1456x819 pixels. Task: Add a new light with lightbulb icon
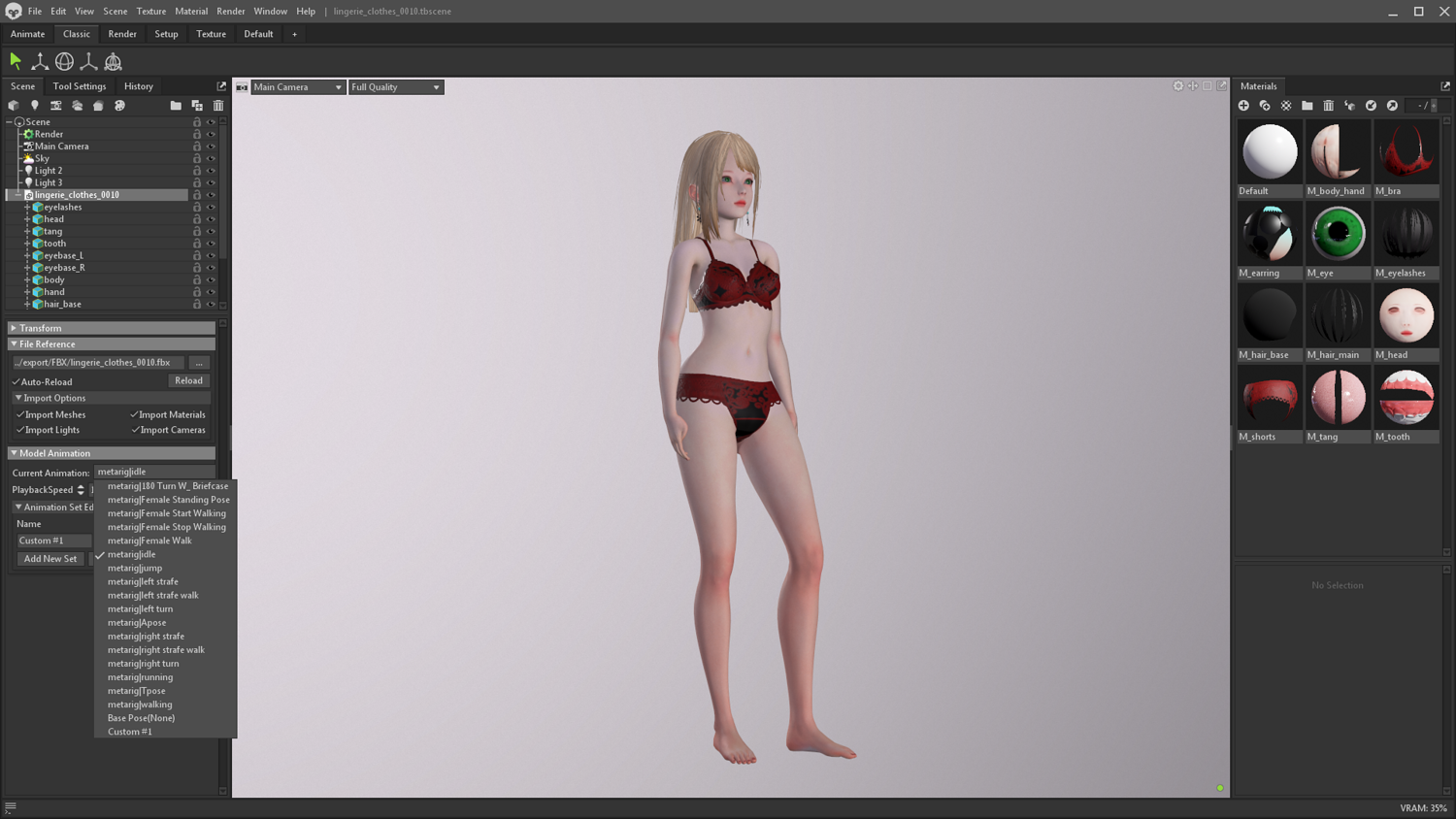pyautogui.click(x=34, y=106)
